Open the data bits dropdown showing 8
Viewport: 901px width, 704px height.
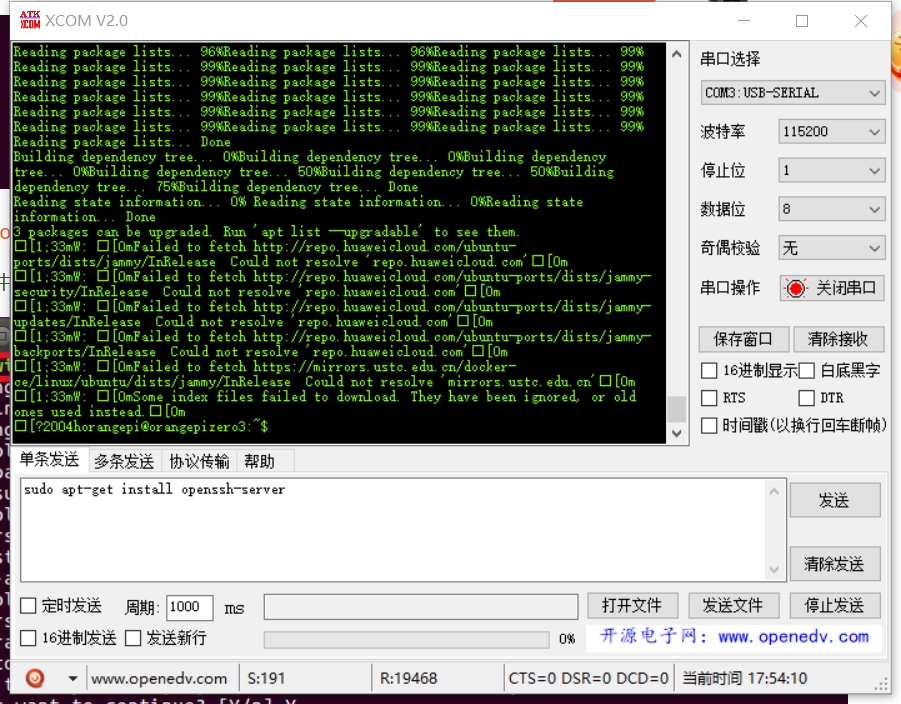831,209
